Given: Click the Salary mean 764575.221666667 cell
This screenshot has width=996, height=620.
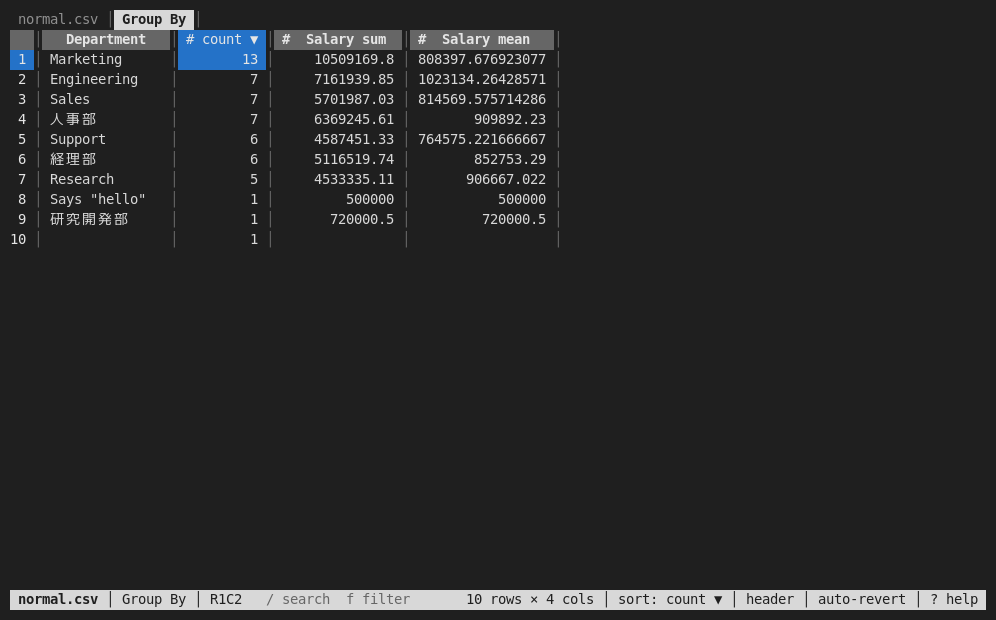Looking at the screenshot, I should tap(482, 140).
